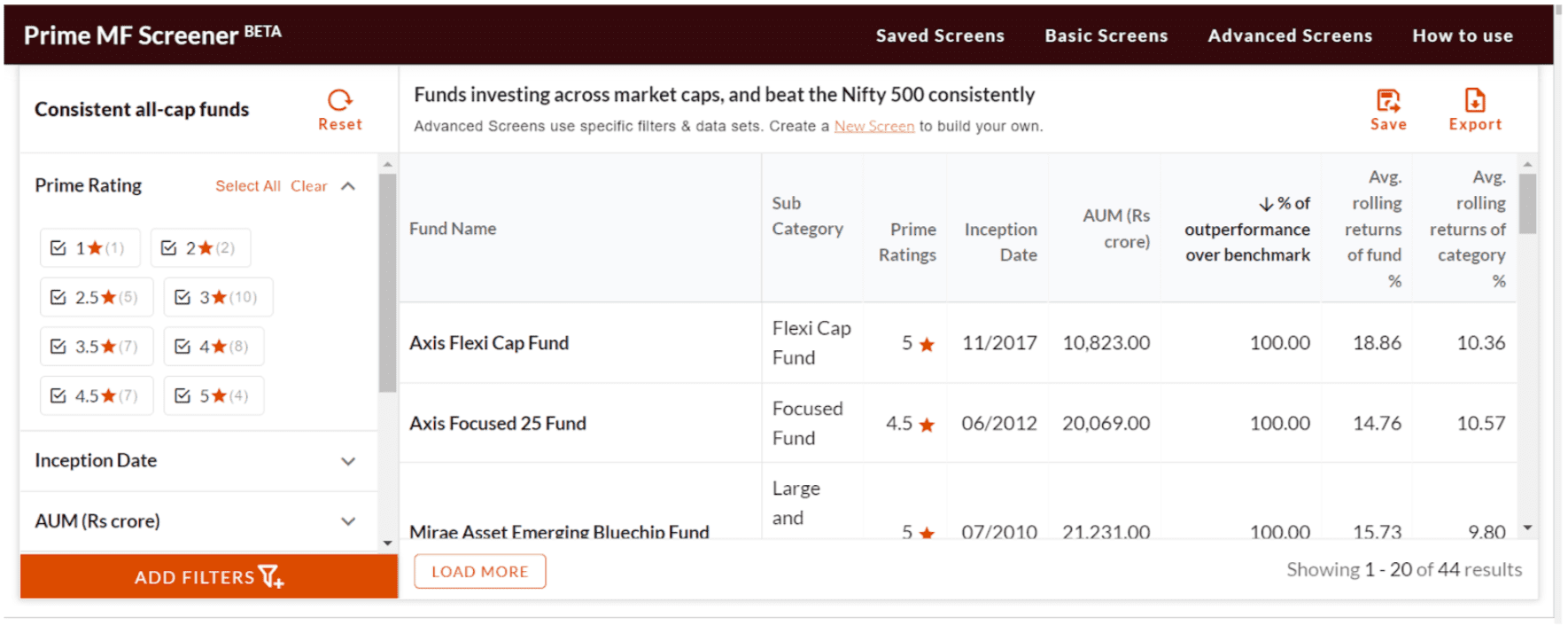The image size is (1568, 633).
Task: Click the 20,069.00 AUM value
Action: click(x=1106, y=424)
